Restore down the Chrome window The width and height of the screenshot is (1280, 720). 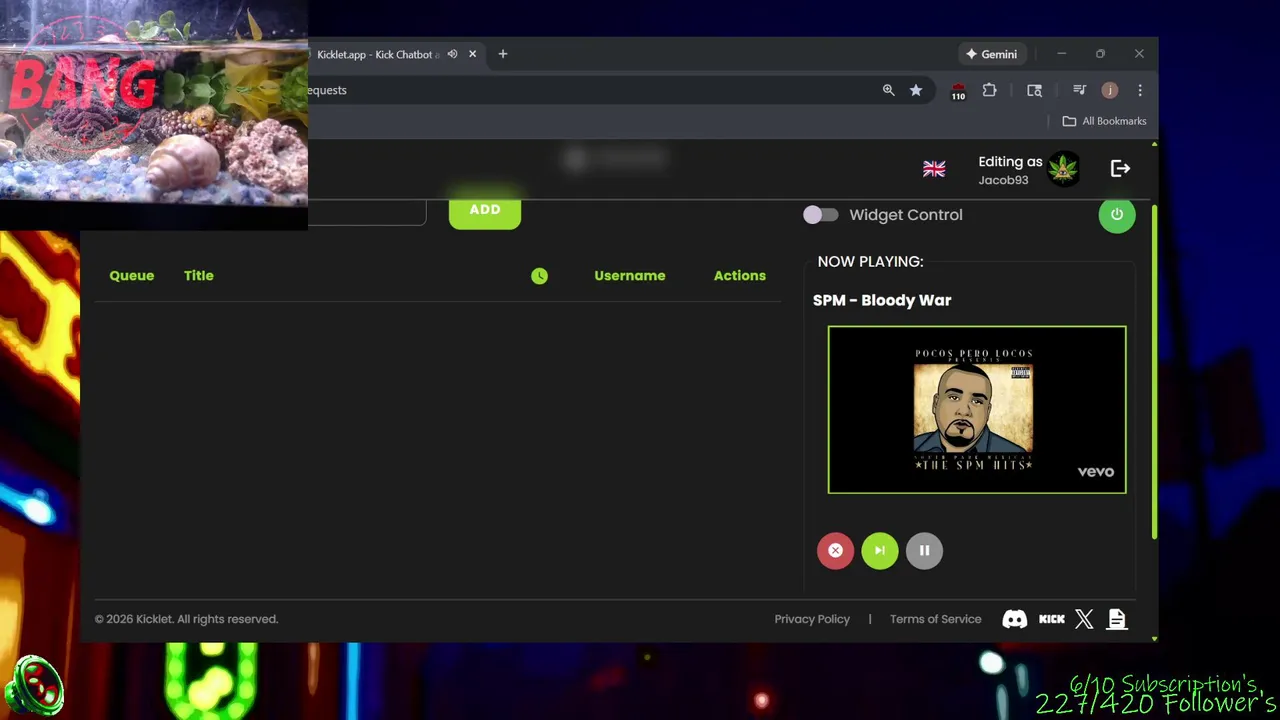point(1100,54)
